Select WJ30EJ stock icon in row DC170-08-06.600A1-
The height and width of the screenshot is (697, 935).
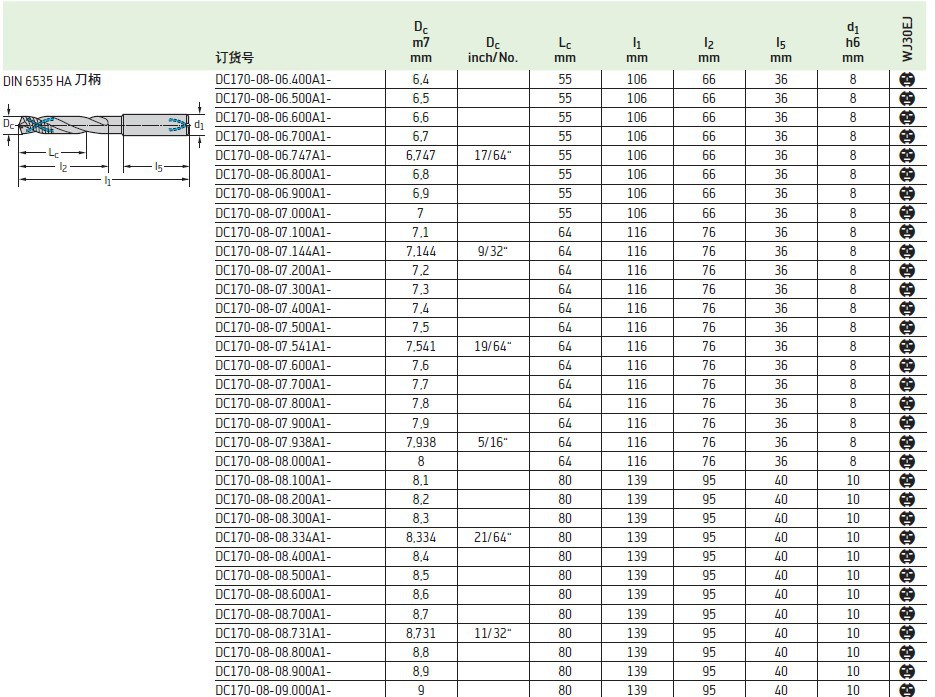click(906, 117)
